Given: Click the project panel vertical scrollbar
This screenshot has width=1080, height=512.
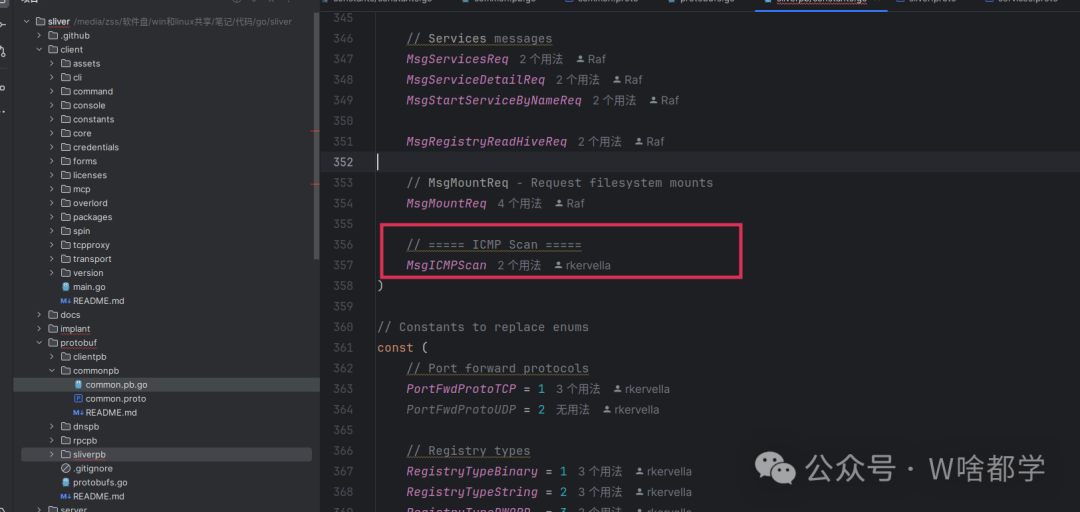Looking at the screenshot, I should point(317,136).
